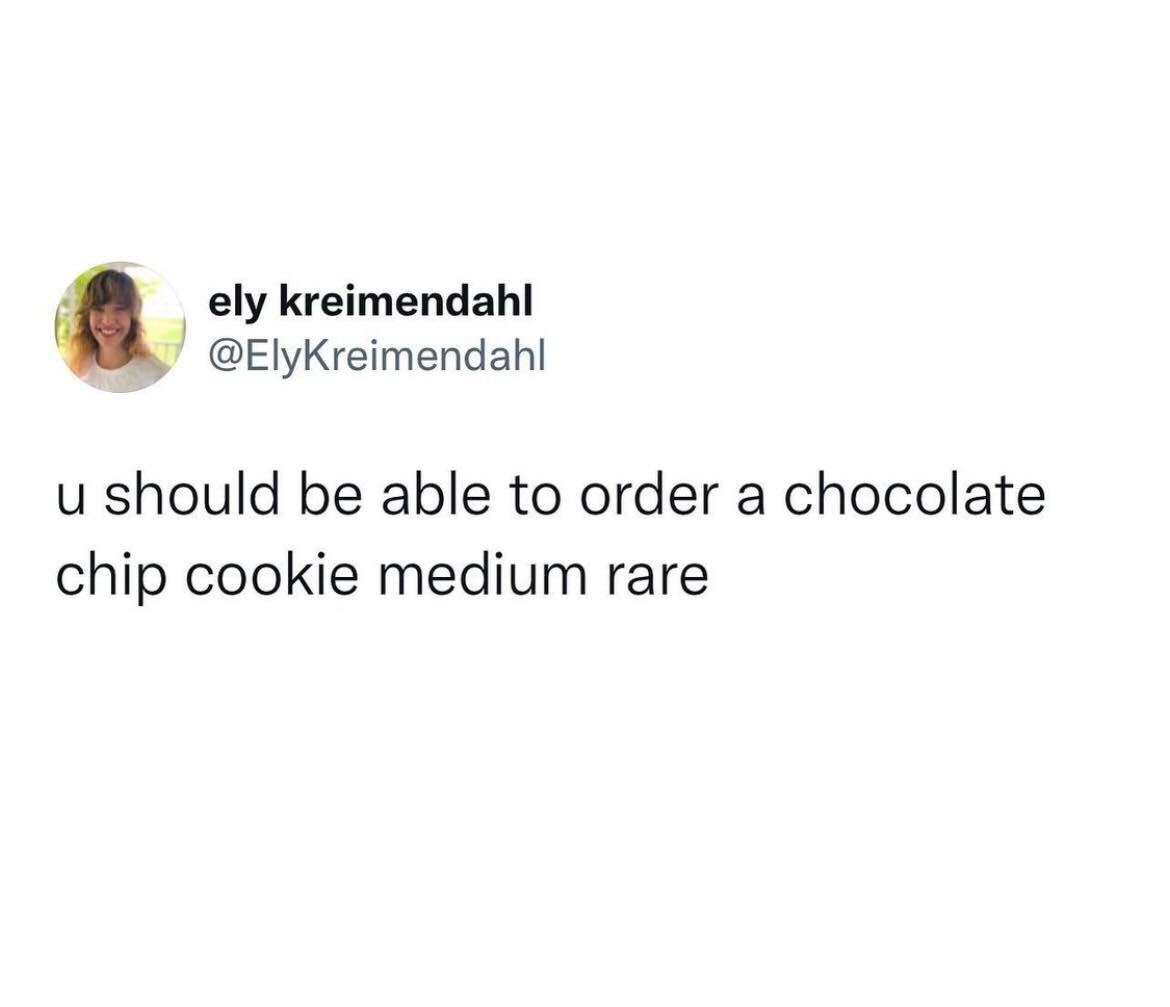Click the letter 'u' starting the tweet
The height and width of the screenshot is (1007, 1170).
coord(71,500)
